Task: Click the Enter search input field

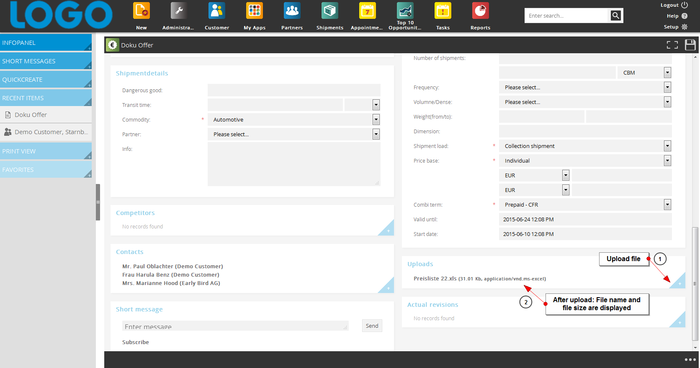Action: (x=567, y=16)
